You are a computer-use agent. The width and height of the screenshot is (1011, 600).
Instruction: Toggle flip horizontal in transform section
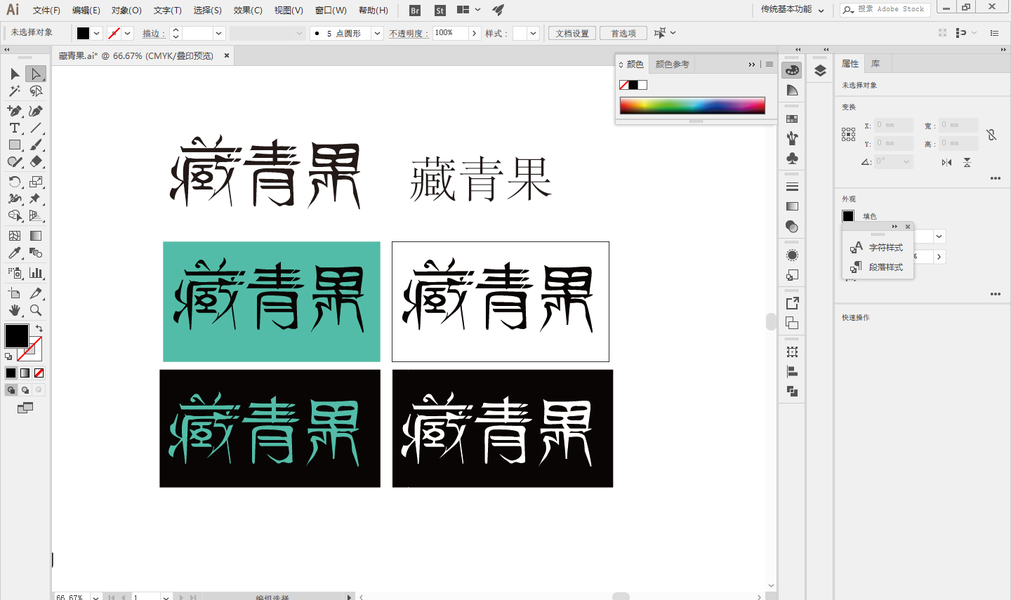coord(947,162)
